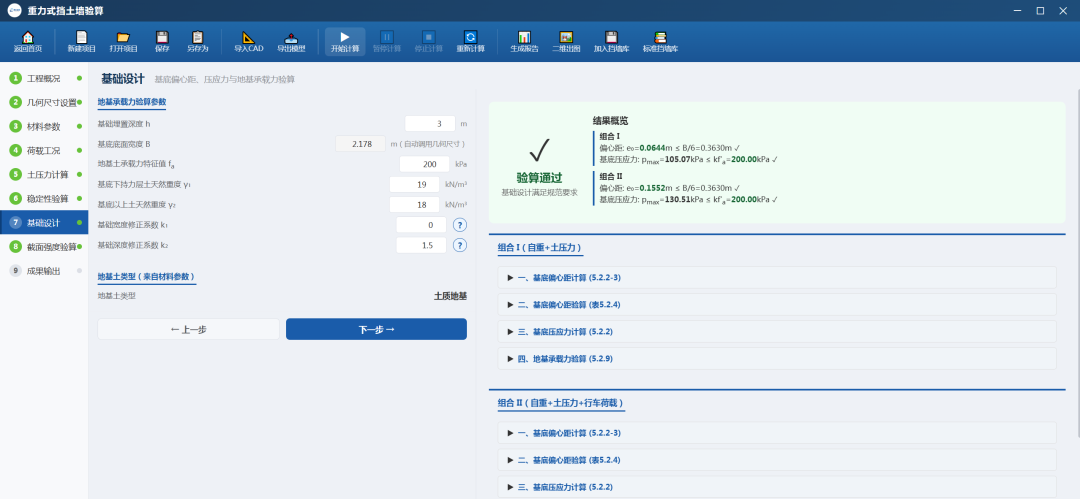The width and height of the screenshot is (1080, 499).
Task: Expand 组合 II 基底偏心距计算 (5.2.2-3)
Action: (776, 433)
